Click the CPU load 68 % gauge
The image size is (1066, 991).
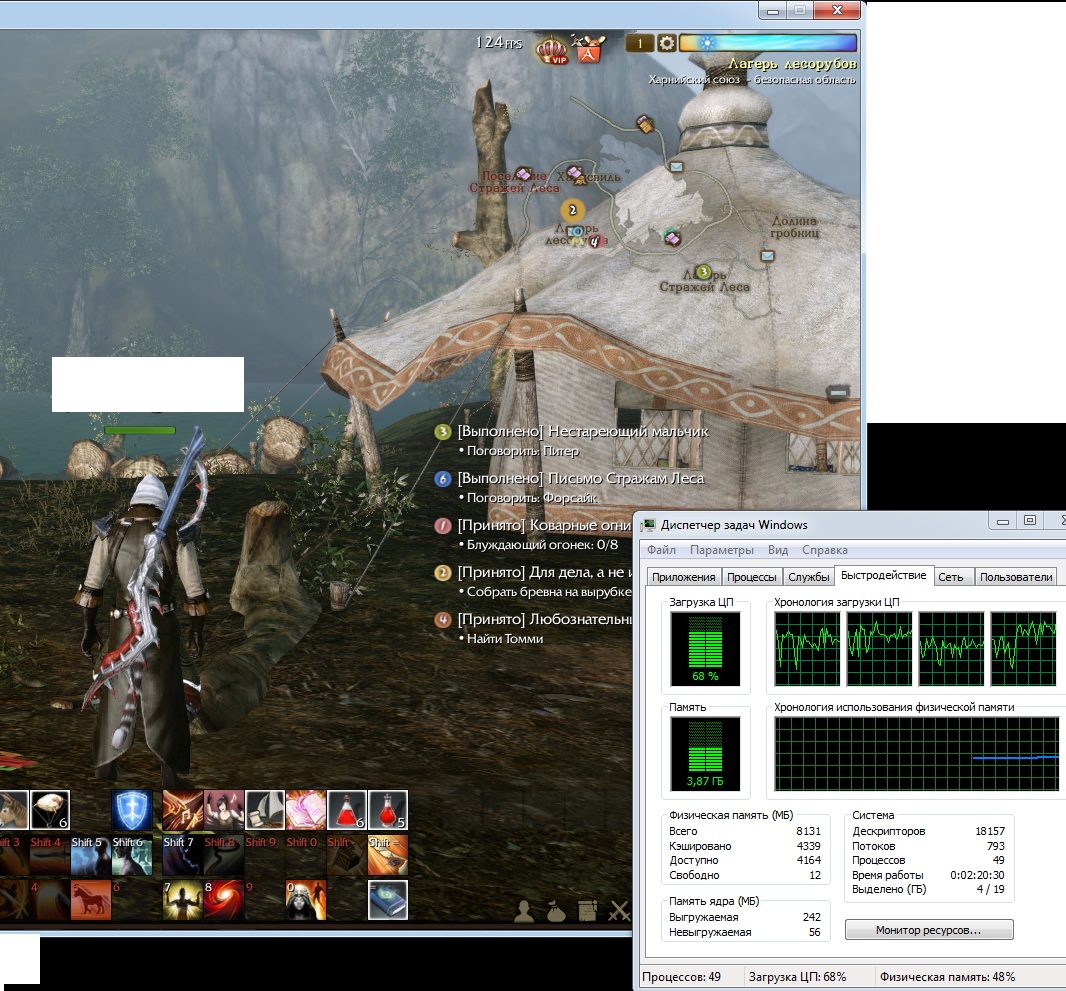click(705, 649)
